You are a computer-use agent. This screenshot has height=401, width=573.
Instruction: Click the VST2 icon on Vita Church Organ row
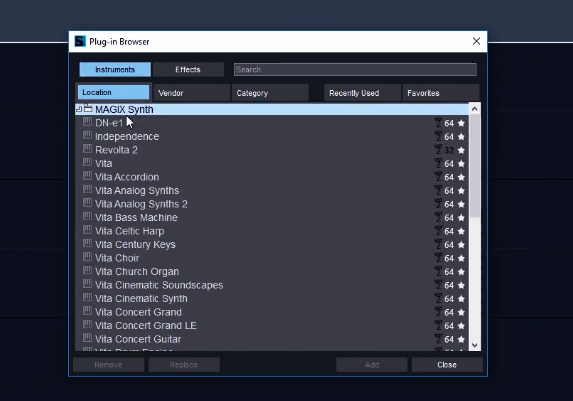point(438,272)
